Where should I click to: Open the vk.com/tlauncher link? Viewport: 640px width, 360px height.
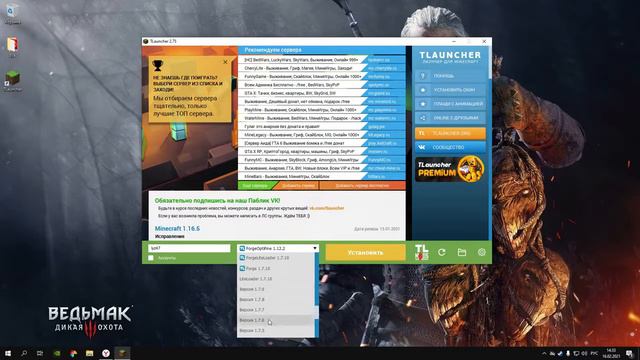pos(327,208)
